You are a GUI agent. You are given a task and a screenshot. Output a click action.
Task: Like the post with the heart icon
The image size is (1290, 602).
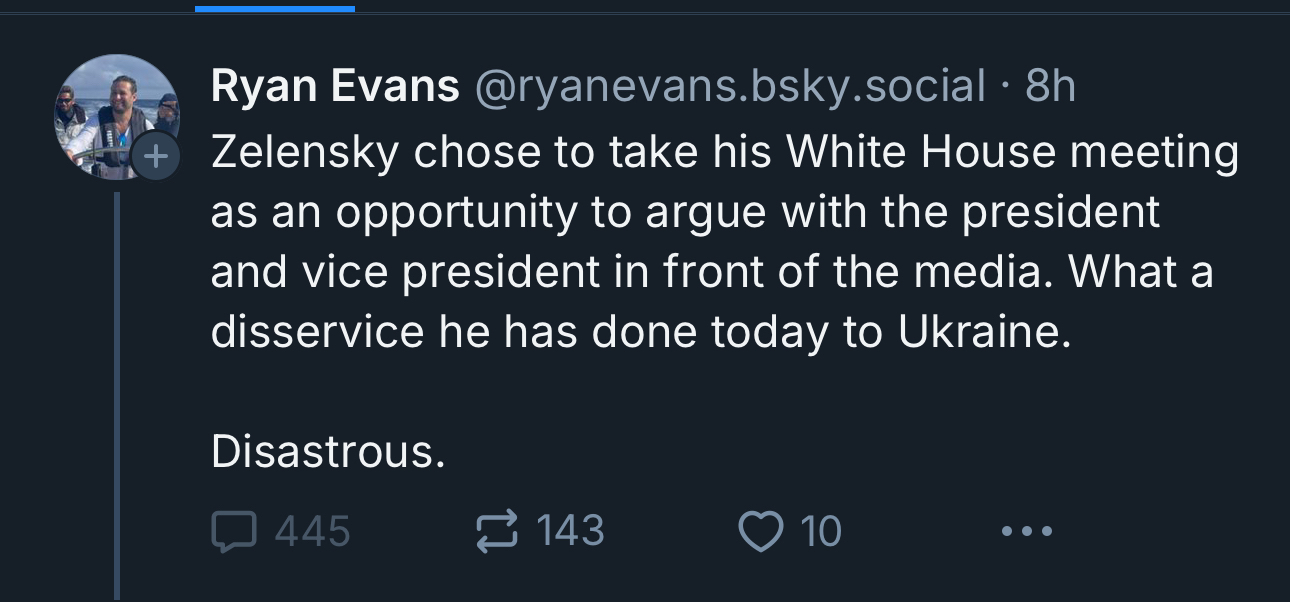761,531
